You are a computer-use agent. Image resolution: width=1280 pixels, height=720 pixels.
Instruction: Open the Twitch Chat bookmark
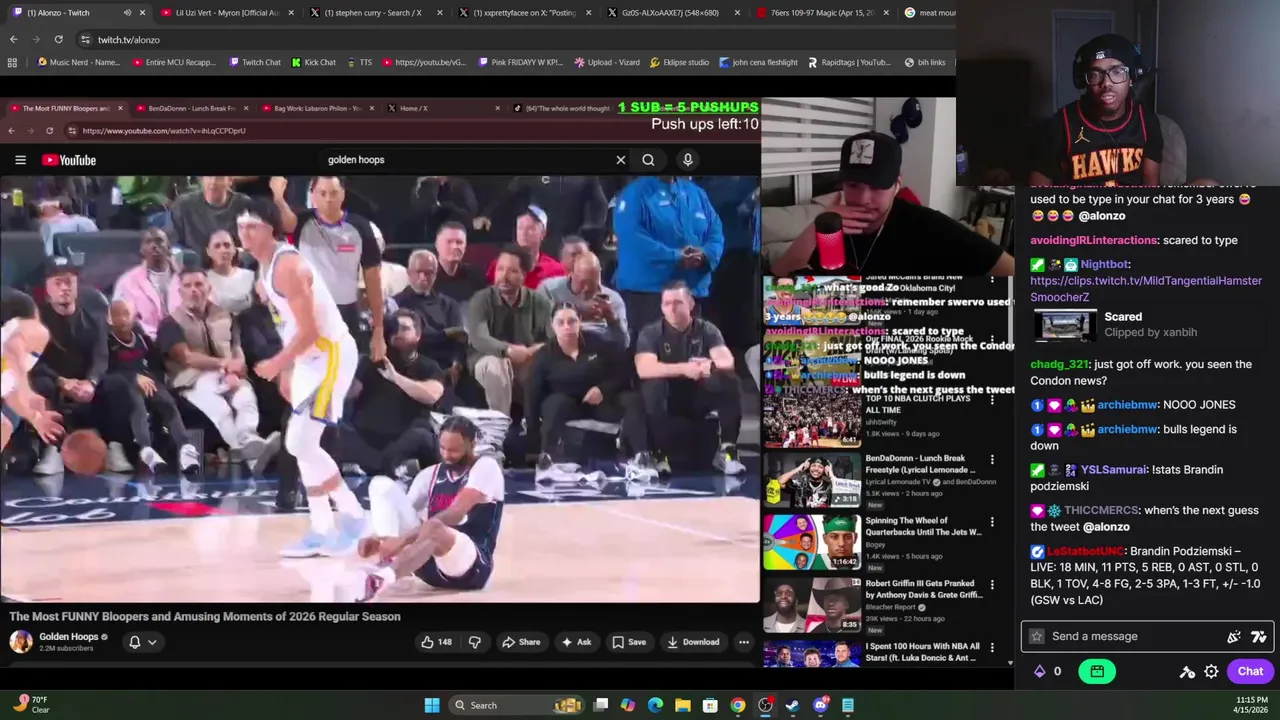(x=254, y=62)
